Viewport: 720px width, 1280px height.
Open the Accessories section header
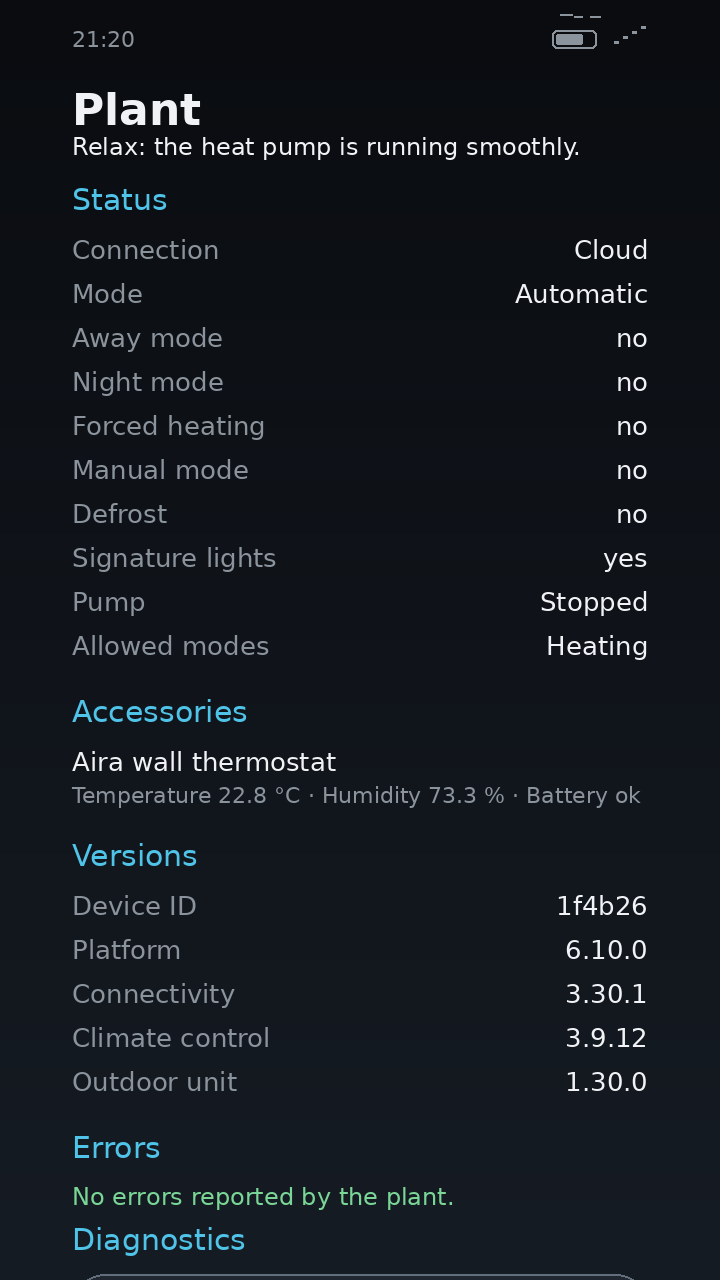pyautogui.click(x=160, y=712)
